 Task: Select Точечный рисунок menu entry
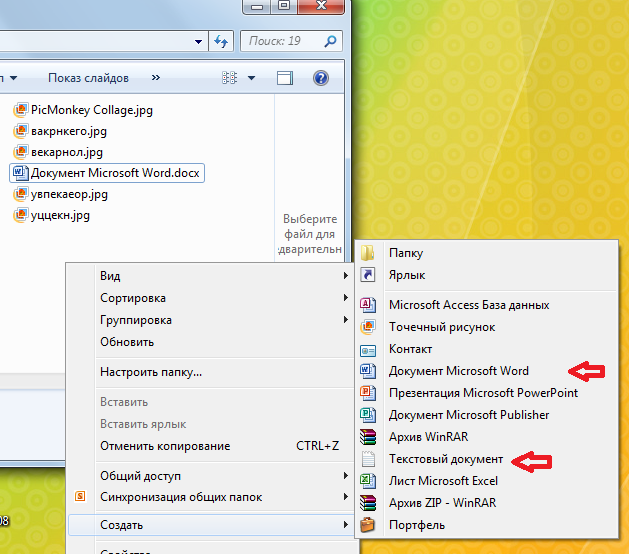[486, 327]
